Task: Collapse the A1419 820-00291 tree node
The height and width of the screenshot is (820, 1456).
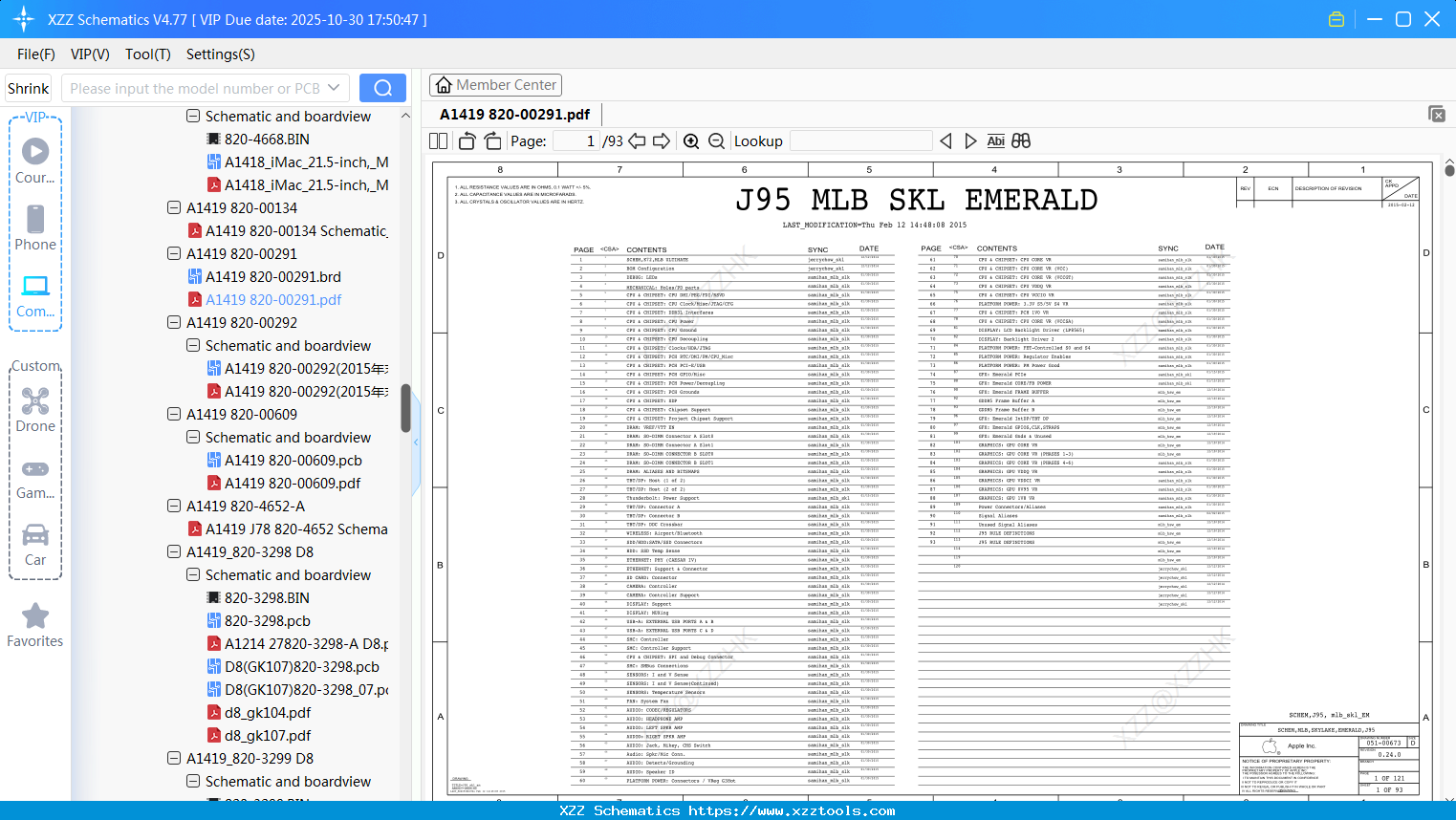Action: [174, 254]
